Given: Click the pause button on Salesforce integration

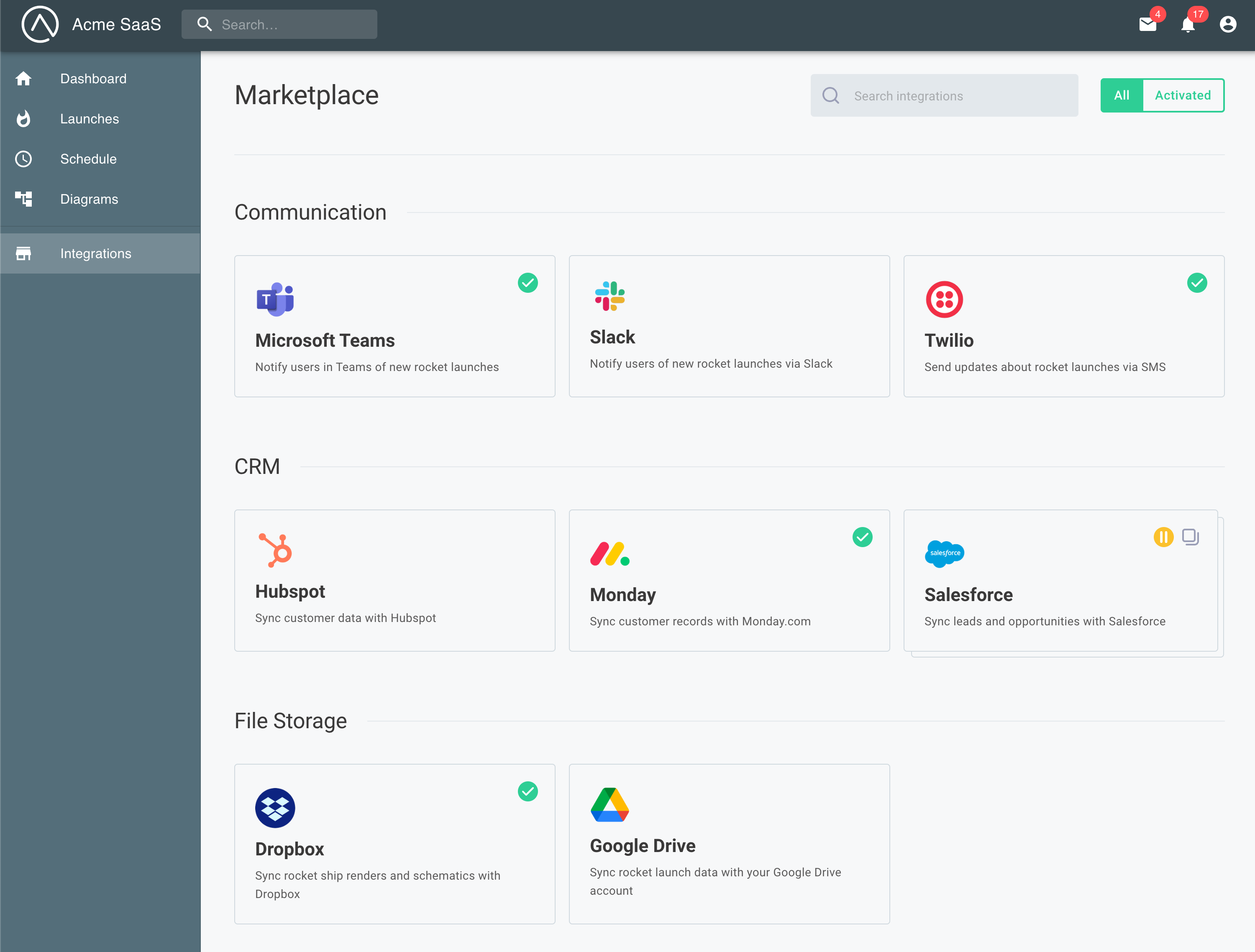Looking at the screenshot, I should [x=1164, y=537].
